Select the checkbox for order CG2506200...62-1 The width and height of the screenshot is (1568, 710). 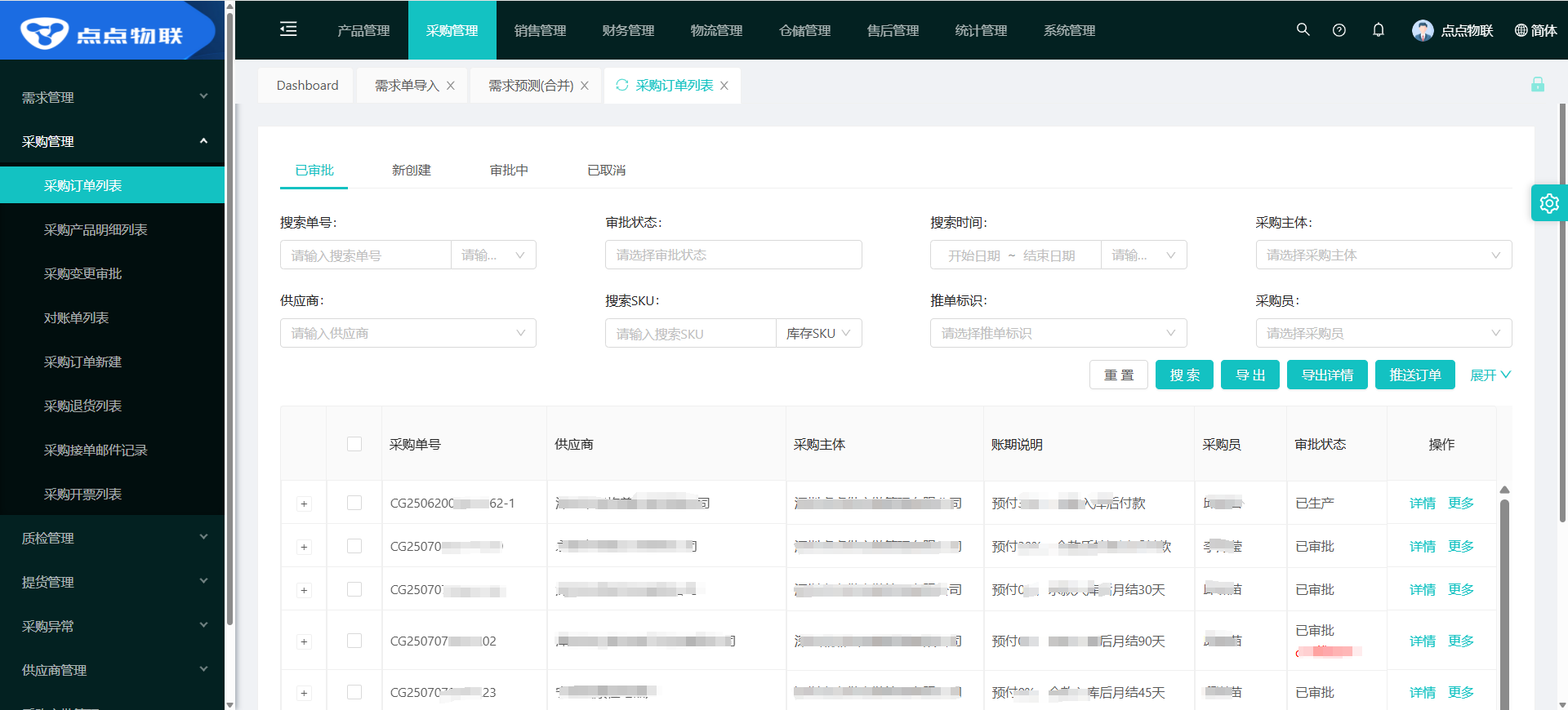354,503
